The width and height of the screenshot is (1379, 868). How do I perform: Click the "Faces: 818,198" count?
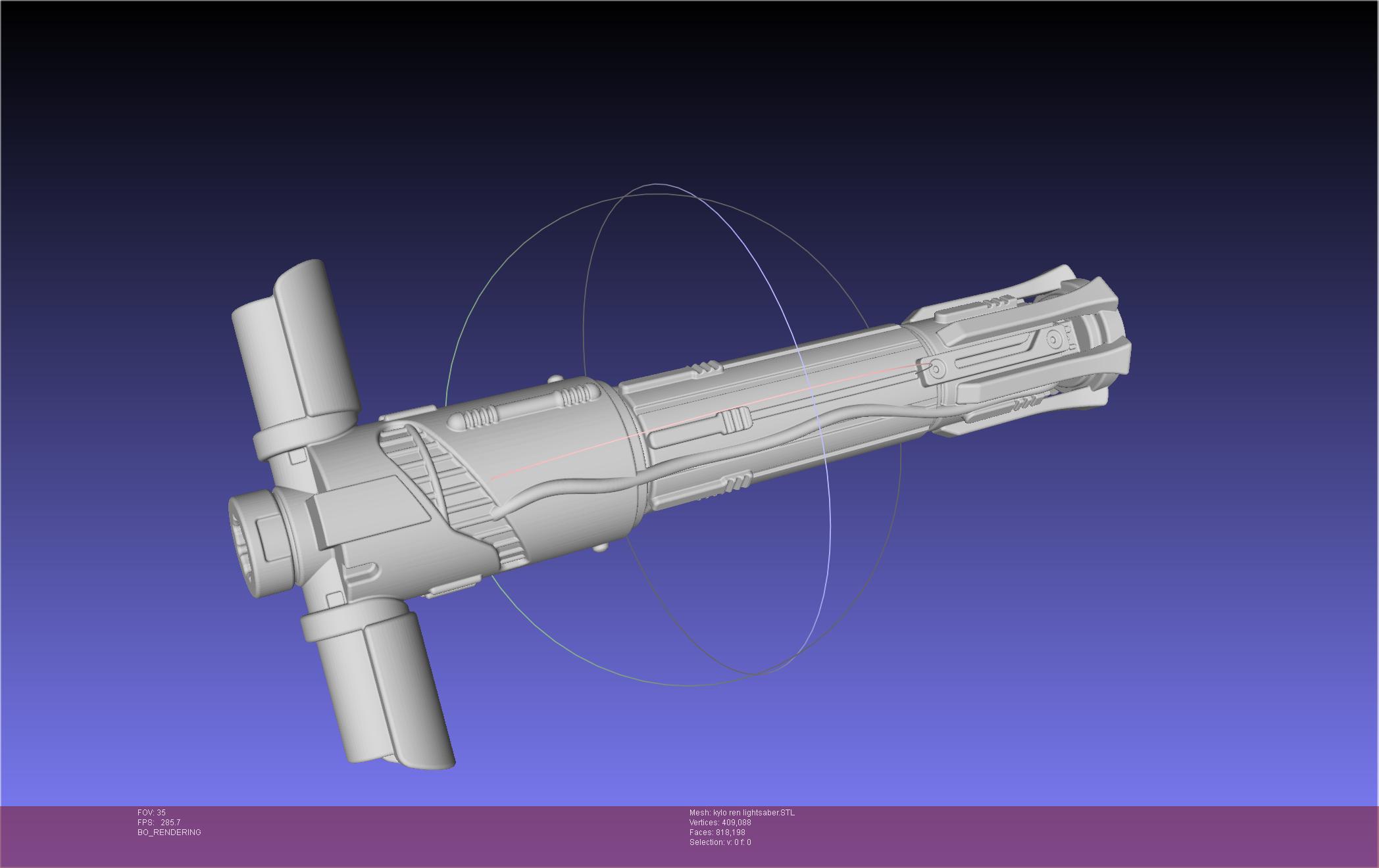[x=717, y=832]
